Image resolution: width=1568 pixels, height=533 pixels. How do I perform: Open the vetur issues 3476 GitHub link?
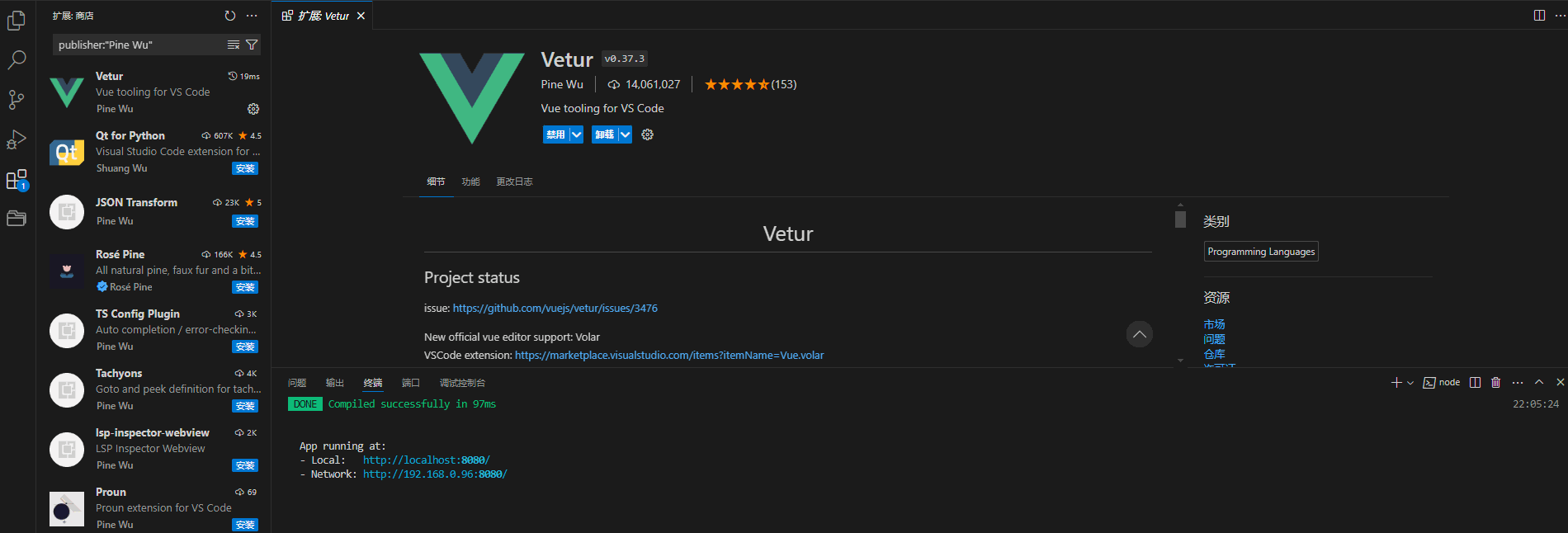click(x=555, y=309)
